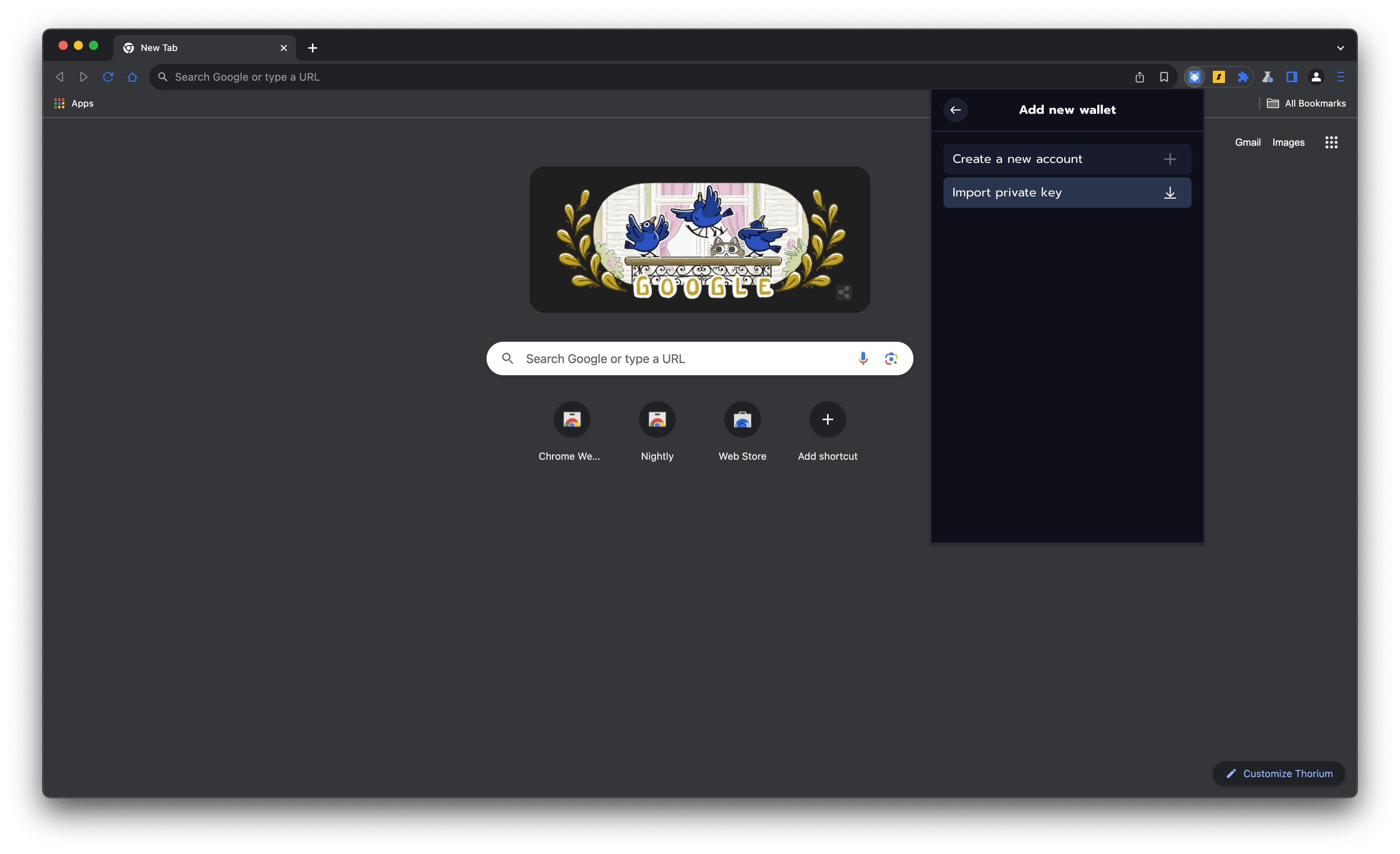Viewport: 1400px width, 854px height.
Task: Open the Images link
Action: tap(1288, 143)
